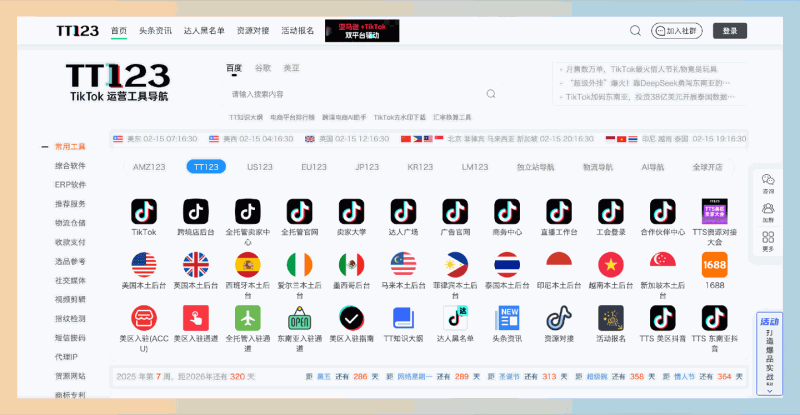The image size is (800, 415).
Task: Open the orange 1688 icon
Action: click(715, 265)
